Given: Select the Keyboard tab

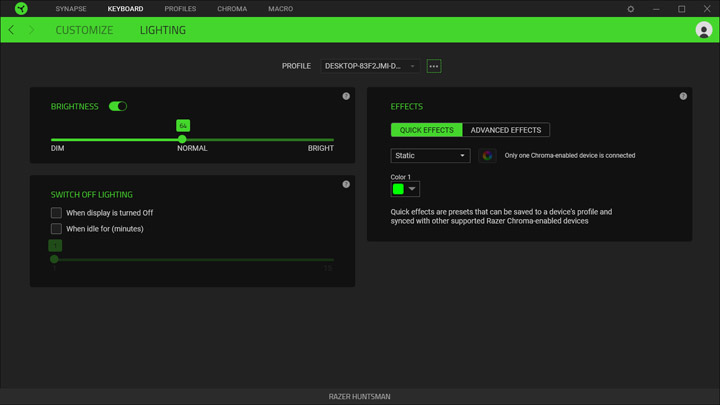Looking at the screenshot, I should click(x=125, y=9).
